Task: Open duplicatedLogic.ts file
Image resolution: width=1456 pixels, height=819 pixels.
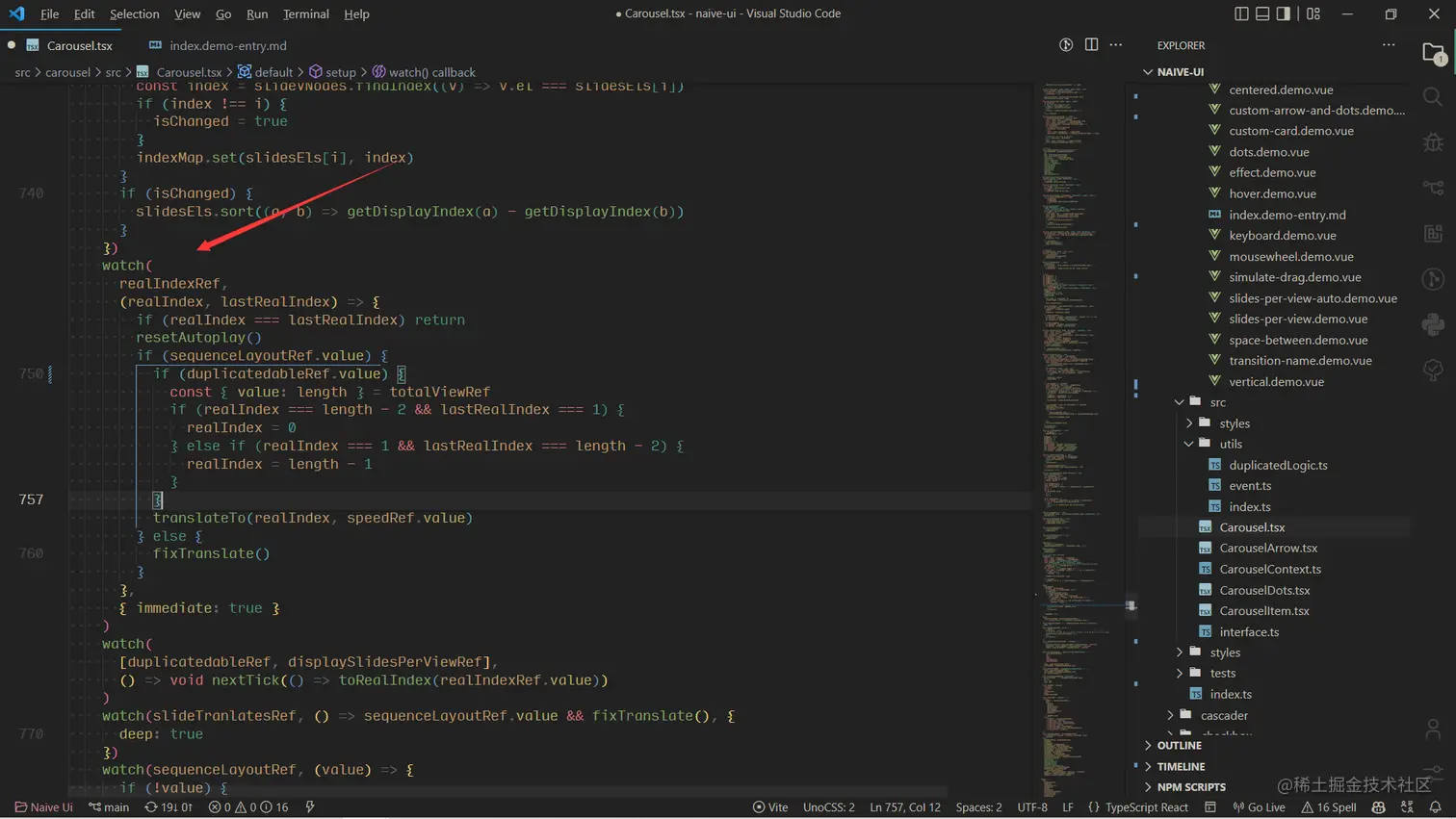Action: point(1278,465)
